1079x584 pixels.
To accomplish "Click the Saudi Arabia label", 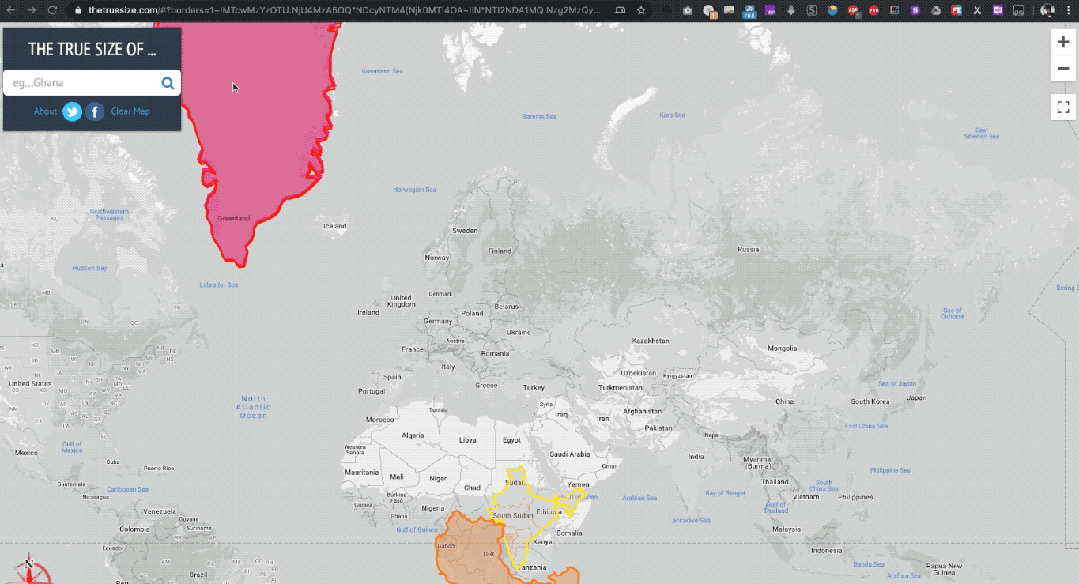I will (570, 454).
